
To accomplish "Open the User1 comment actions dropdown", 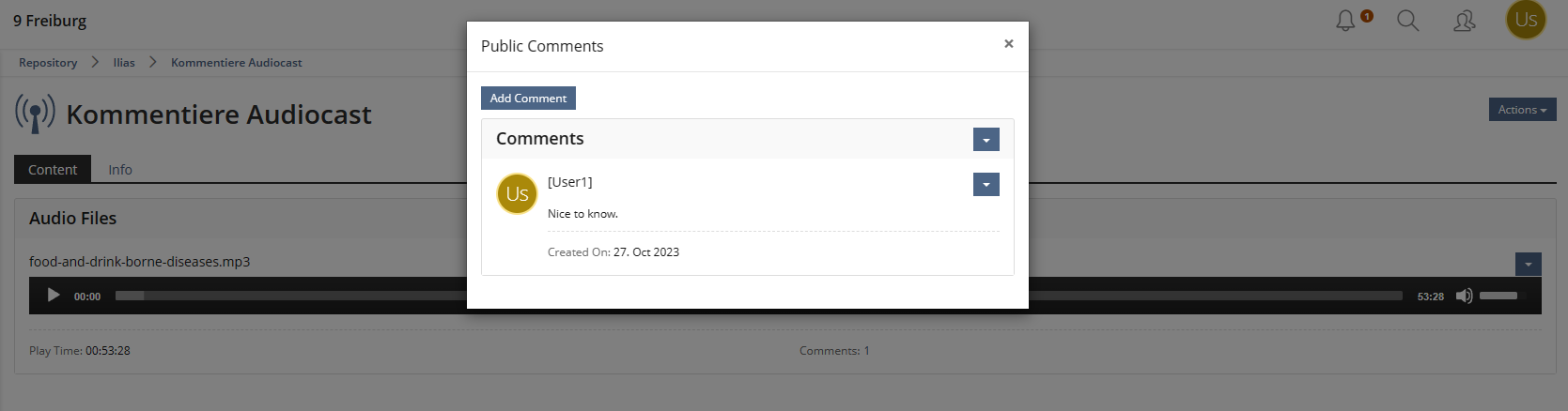I will 986,185.
